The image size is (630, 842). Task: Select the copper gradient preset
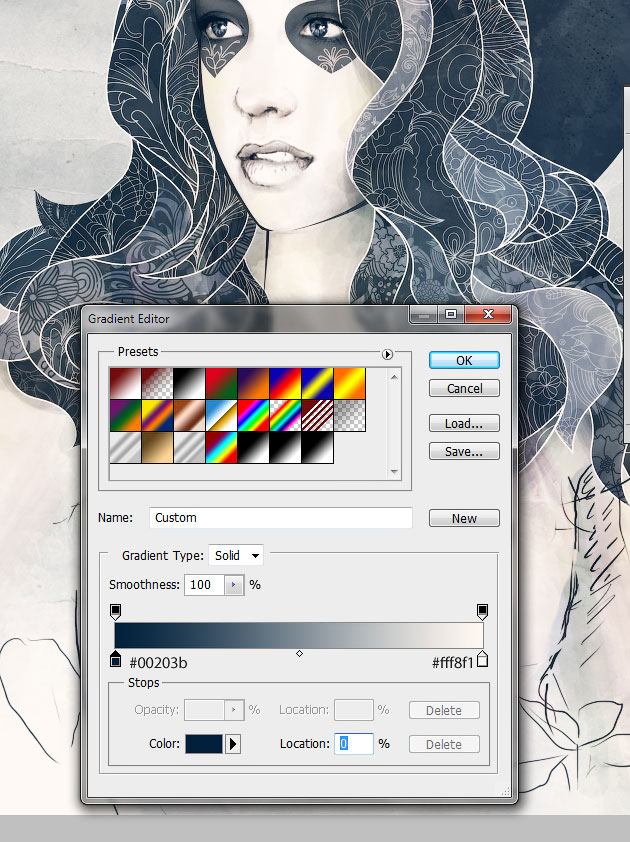coord(189,416)
